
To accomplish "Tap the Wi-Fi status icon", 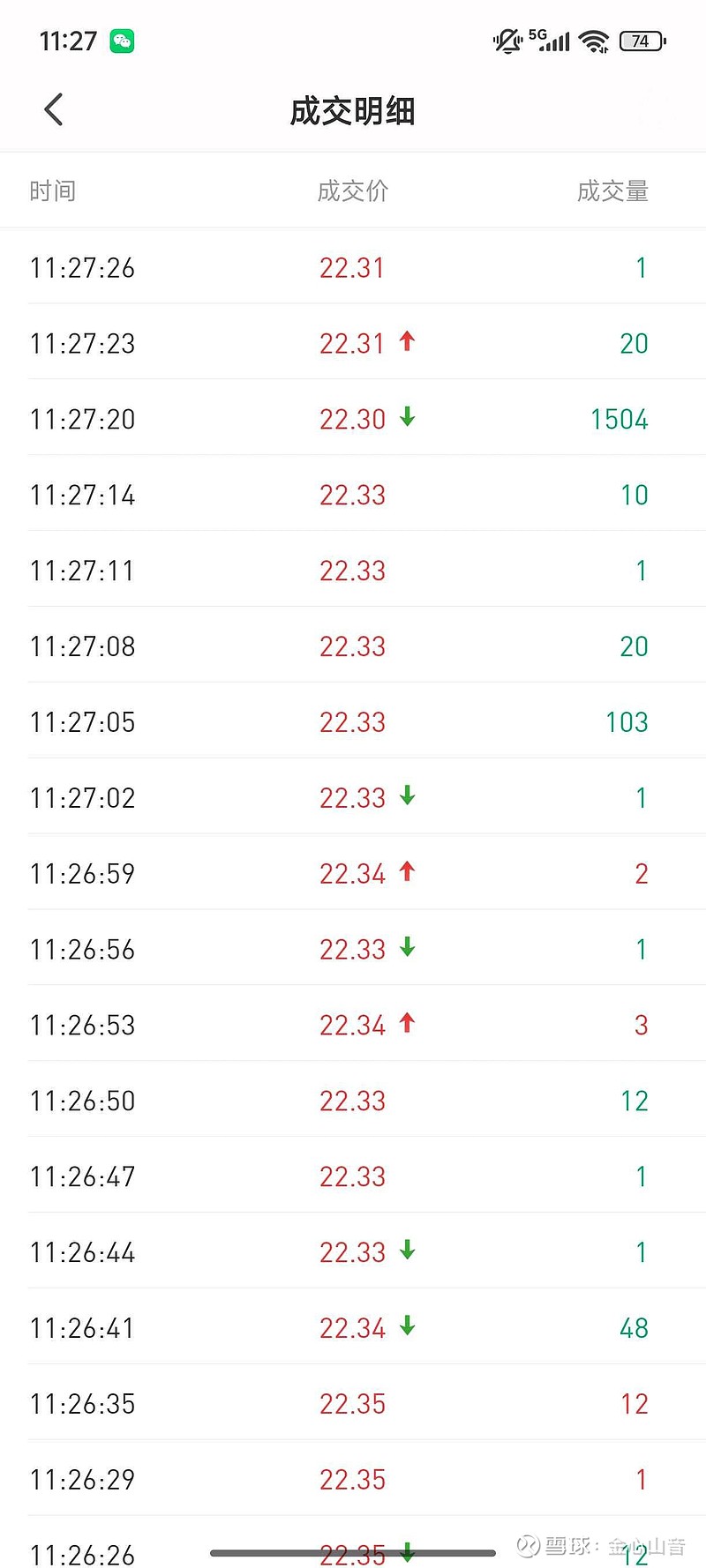I will pos(595,41).
